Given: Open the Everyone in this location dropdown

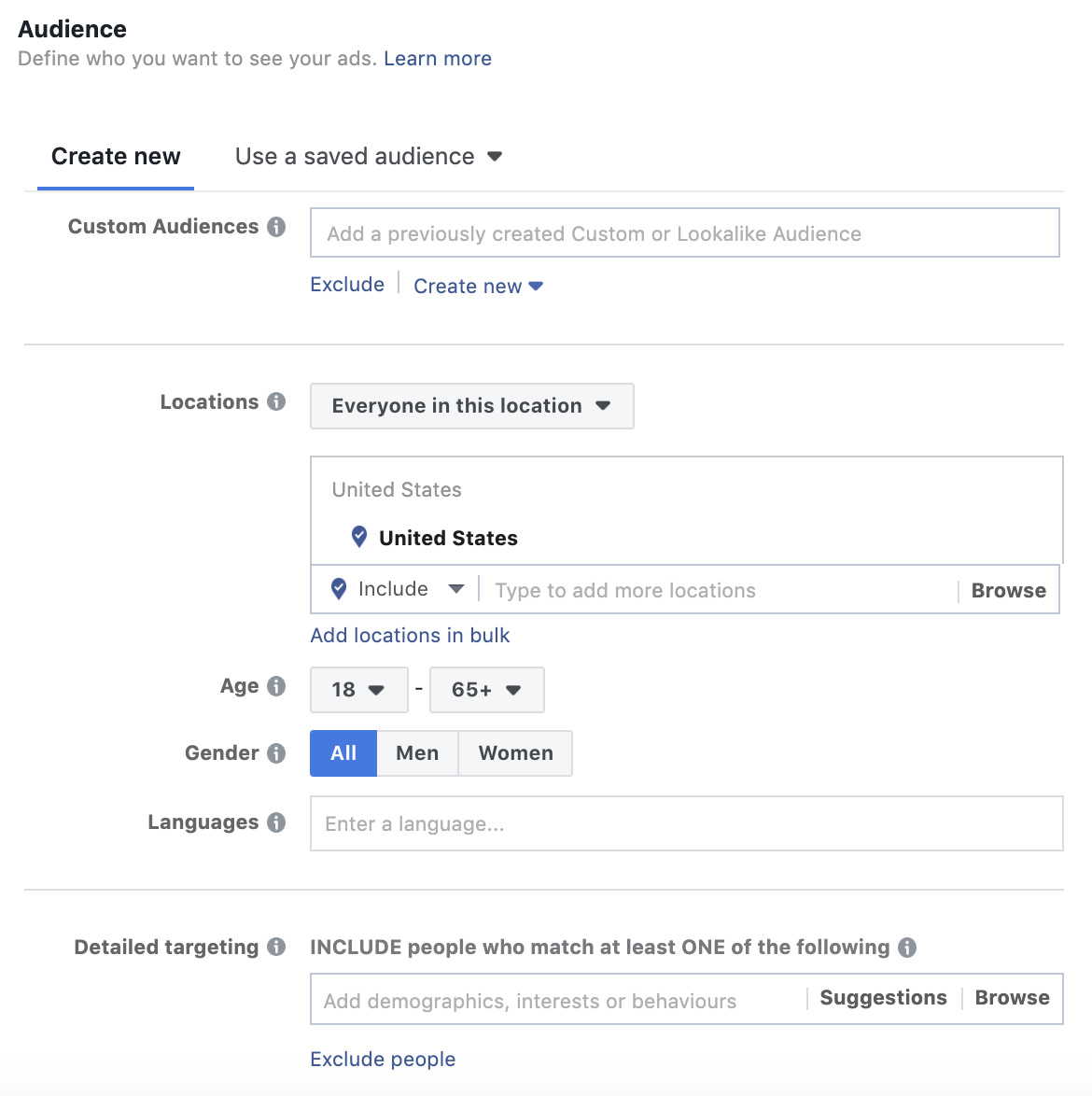Looking at the screenshot, I should click(x=471, y=405).
